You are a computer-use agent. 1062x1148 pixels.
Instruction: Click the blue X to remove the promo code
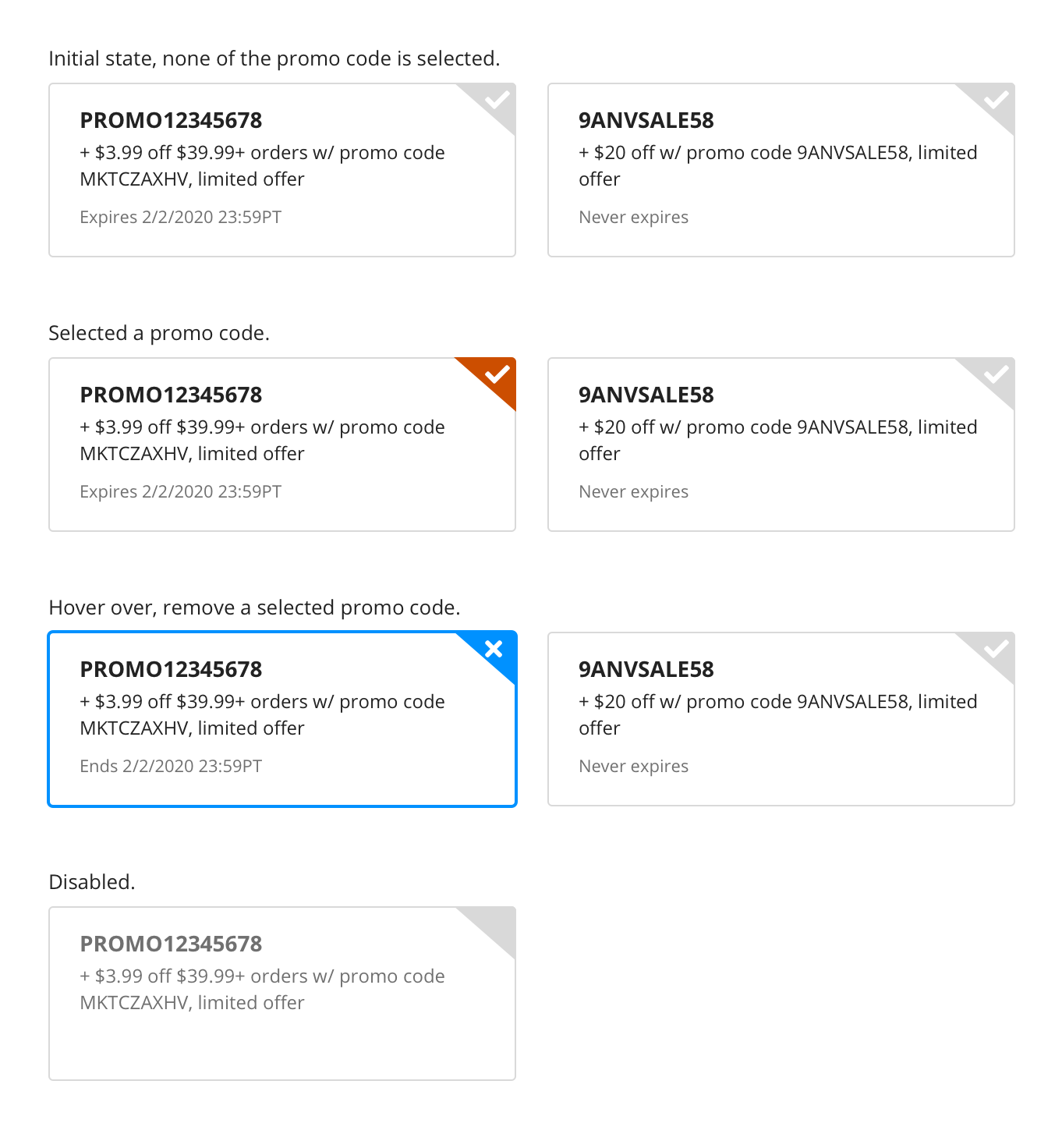494,649
